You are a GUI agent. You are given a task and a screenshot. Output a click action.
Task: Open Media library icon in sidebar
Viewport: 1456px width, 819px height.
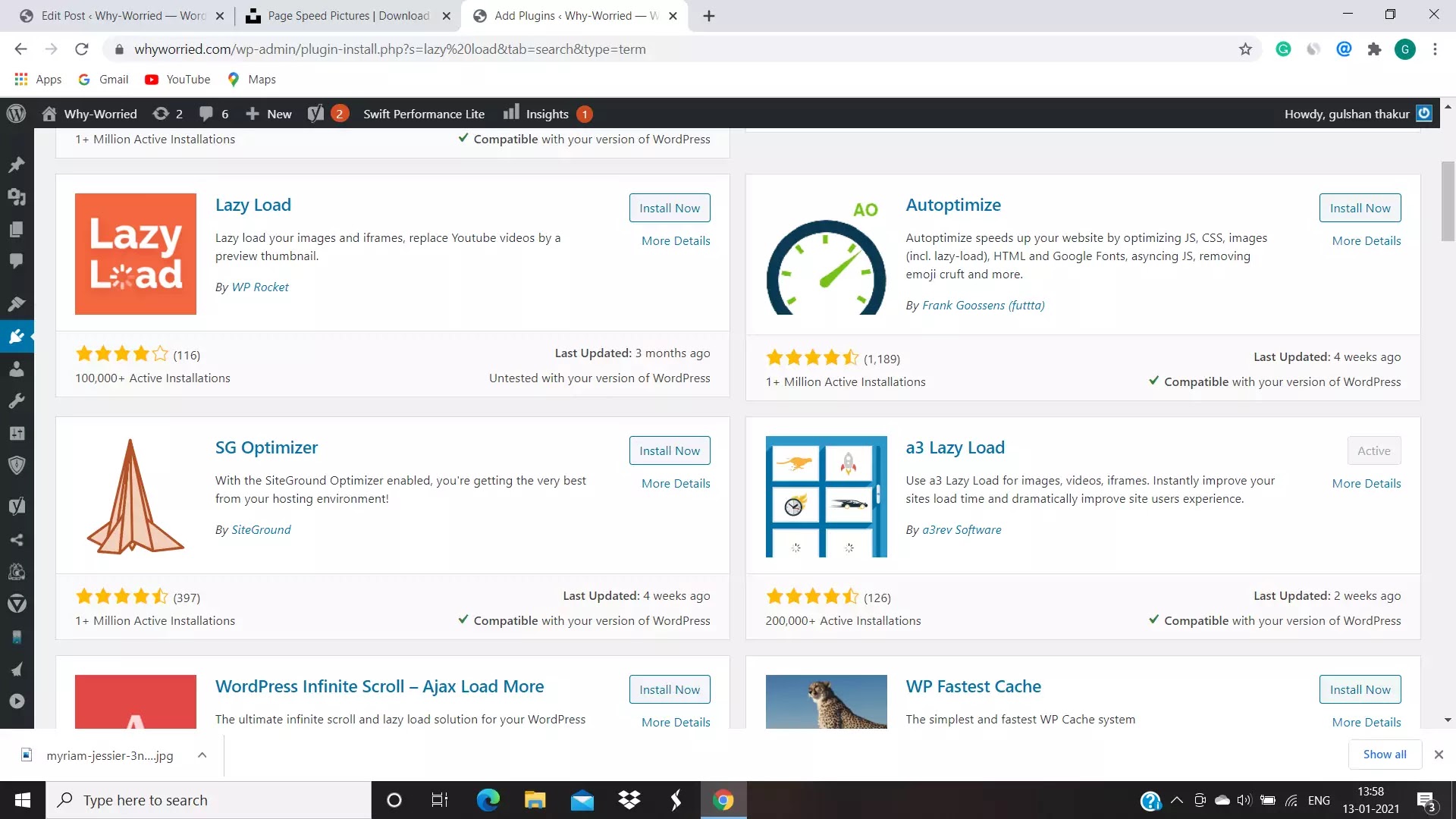tap(17, 196)
